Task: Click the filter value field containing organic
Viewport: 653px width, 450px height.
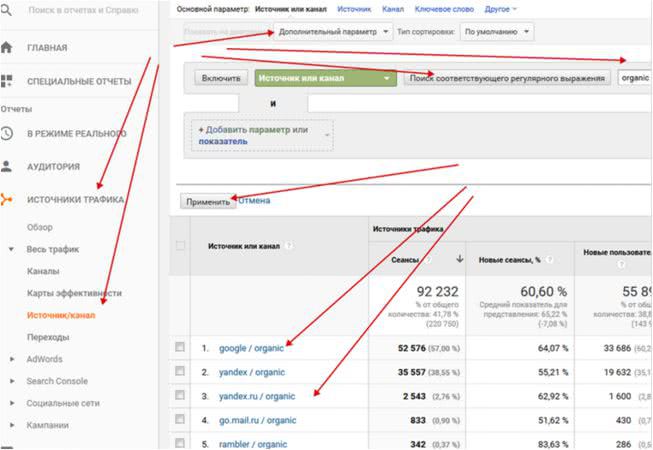Action: [635, 78]
